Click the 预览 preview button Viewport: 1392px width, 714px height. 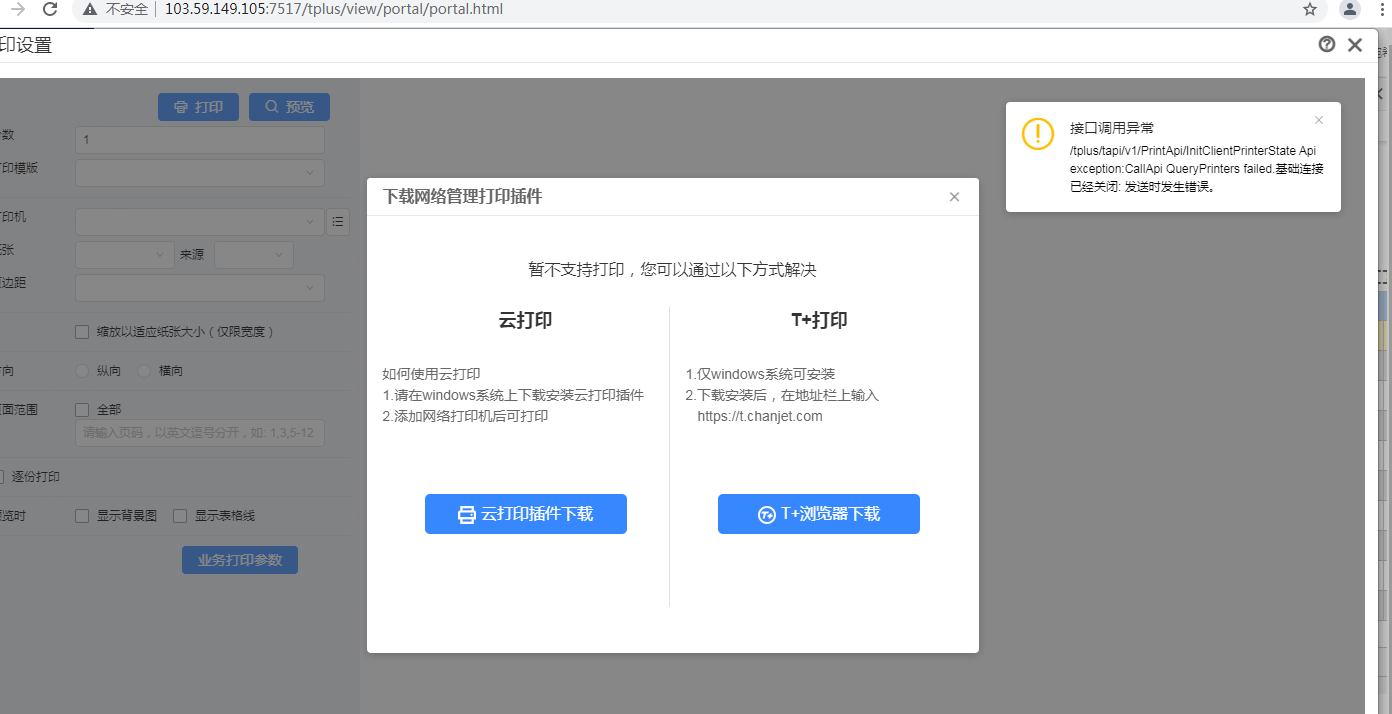pos(289,107)
